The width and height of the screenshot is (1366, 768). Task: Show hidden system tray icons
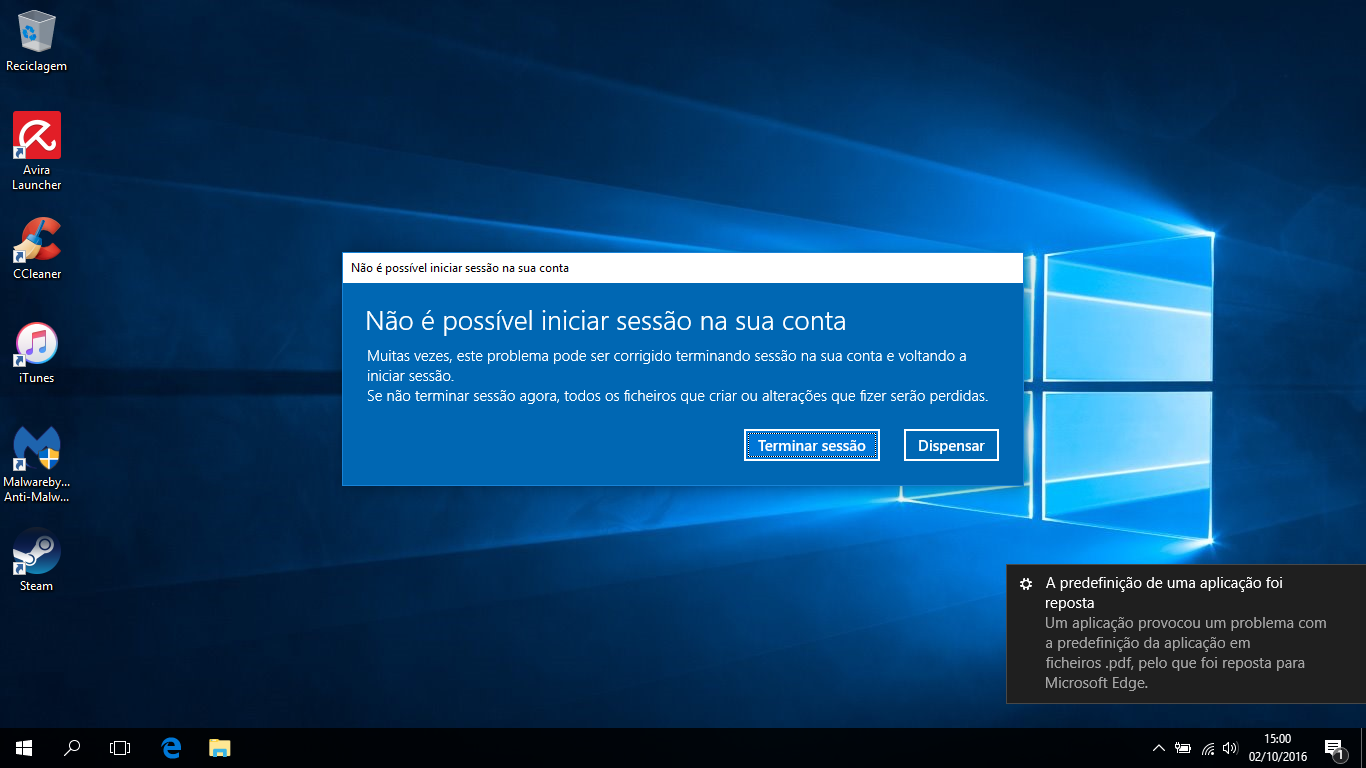pyautogui.click(x=1158, y=748)
